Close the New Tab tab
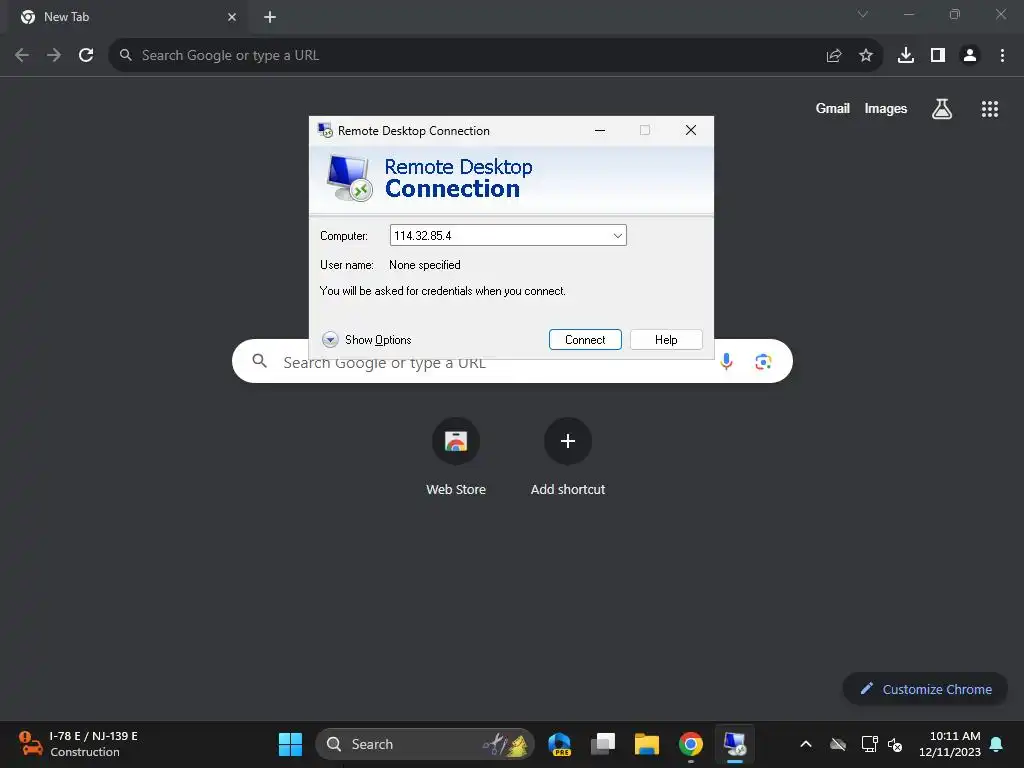Screen dimensions: 1024x768 click(232, 17)
